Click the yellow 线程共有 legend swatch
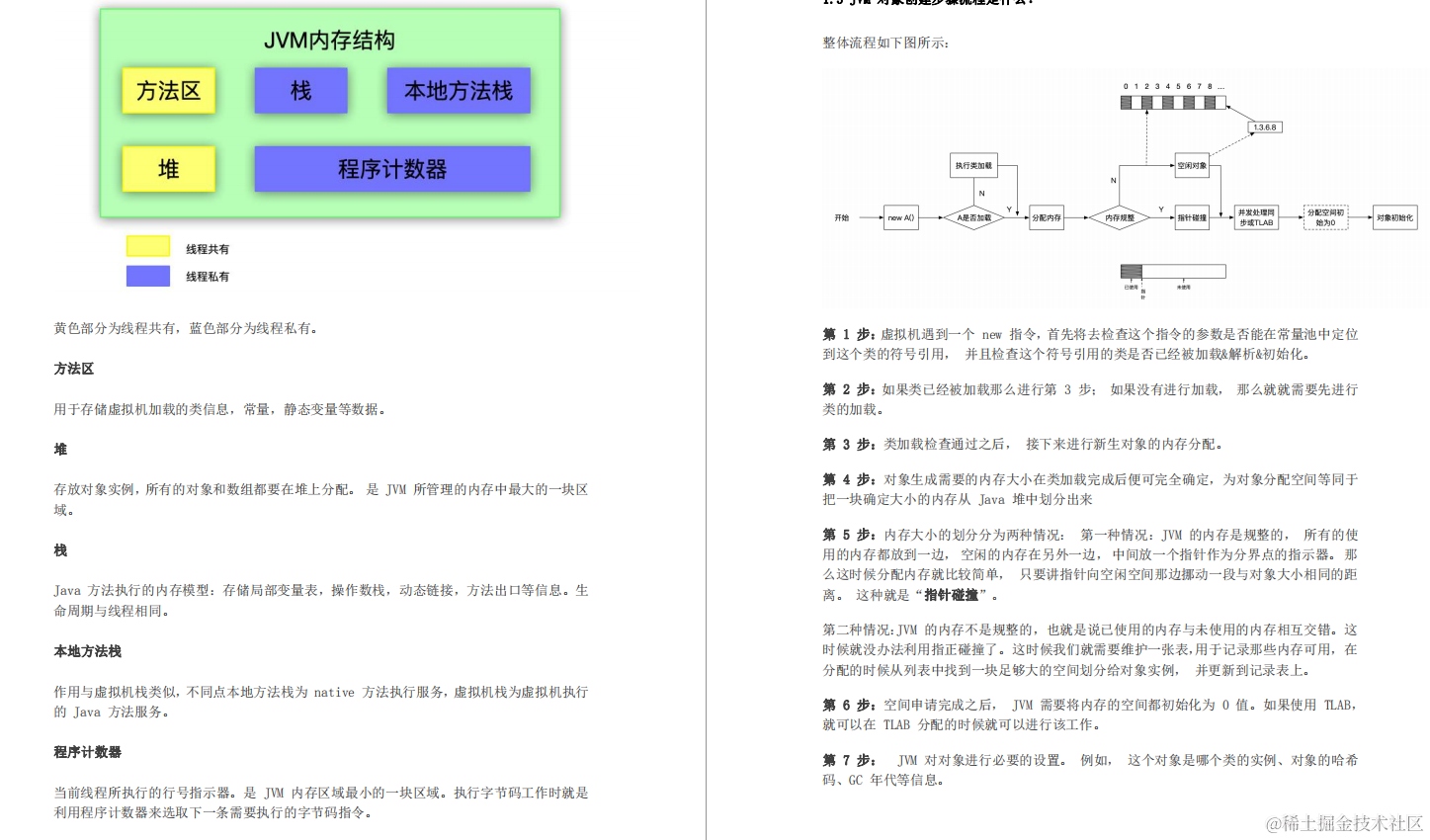The image size is (1430, 840). [x=147, y=245]
